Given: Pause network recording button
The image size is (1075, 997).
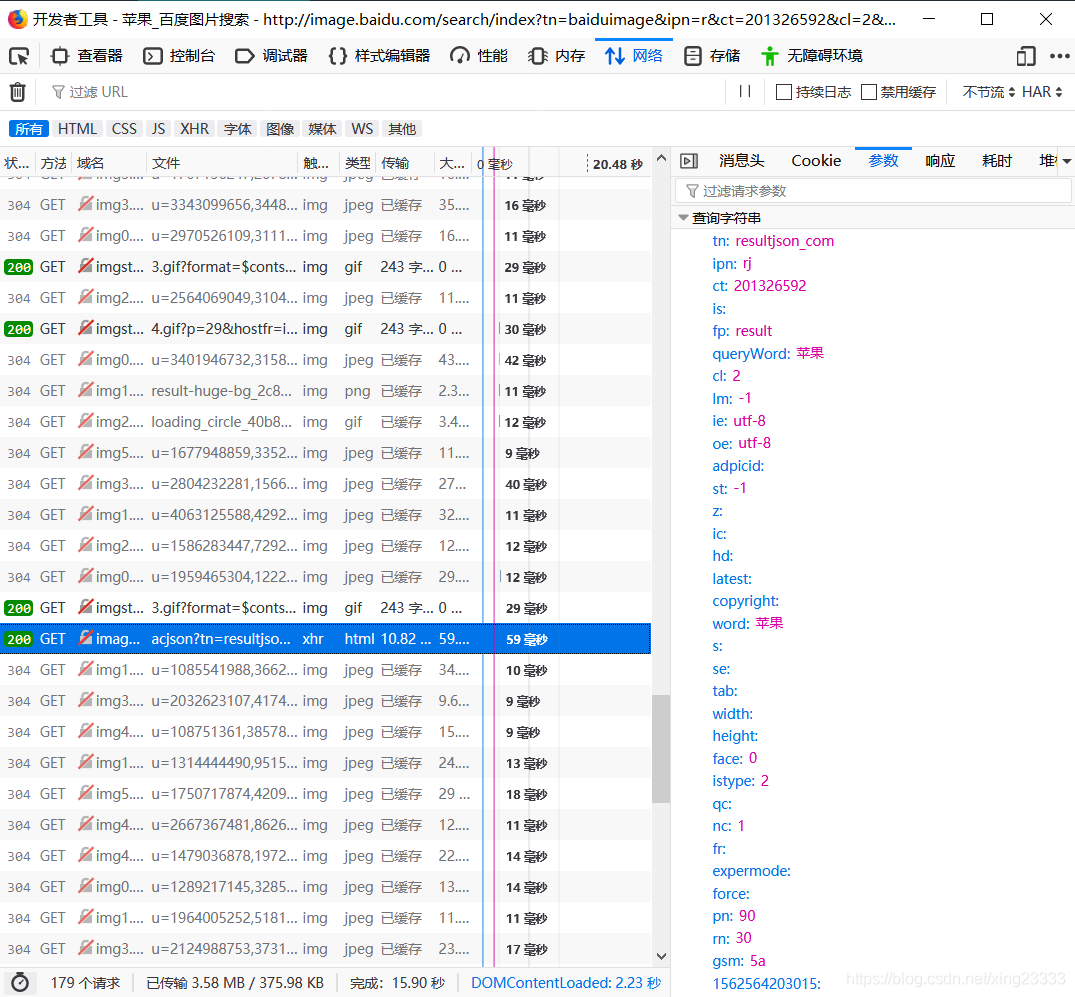Looking at the screenshot, I should (x=745, y=91).
